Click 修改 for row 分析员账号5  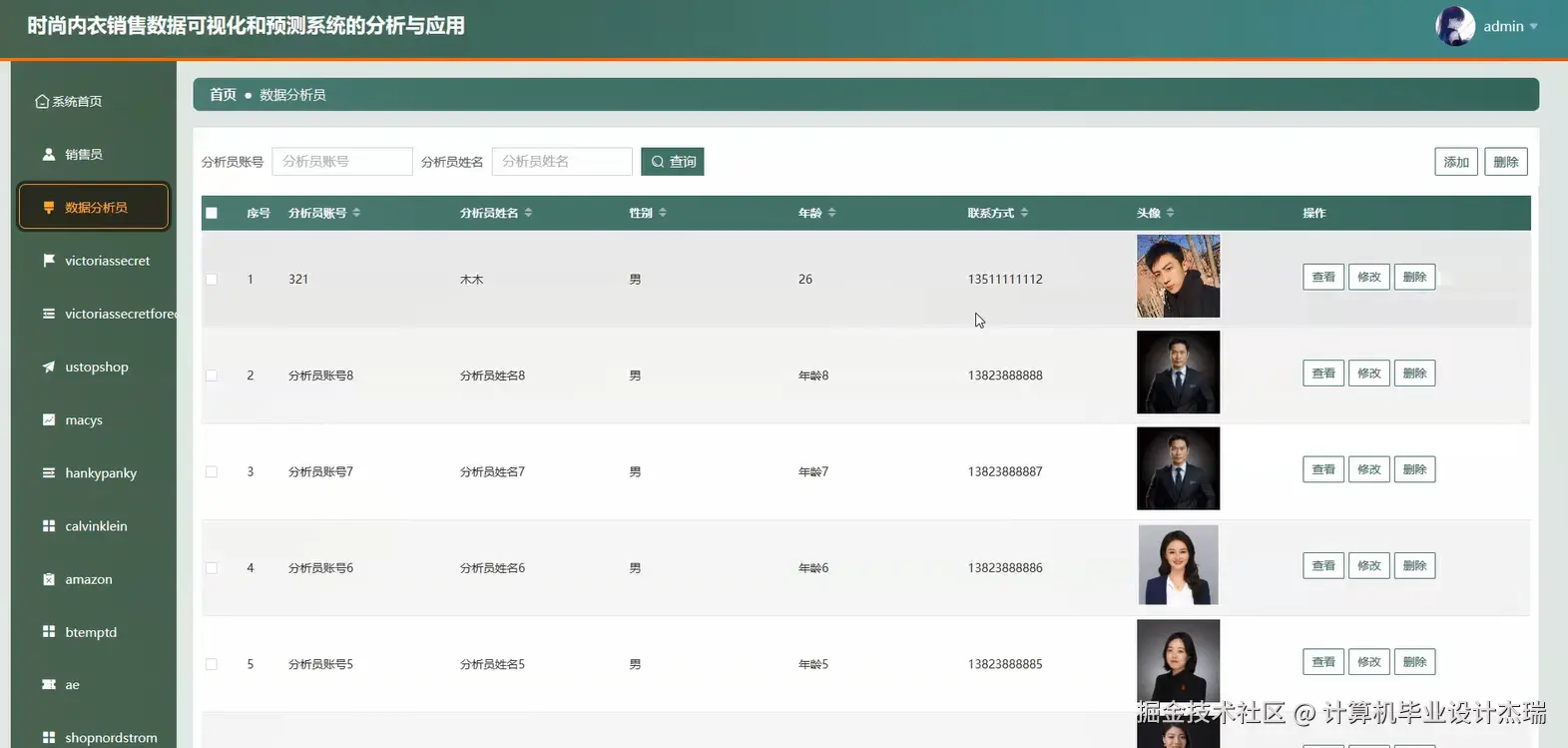1369,661
